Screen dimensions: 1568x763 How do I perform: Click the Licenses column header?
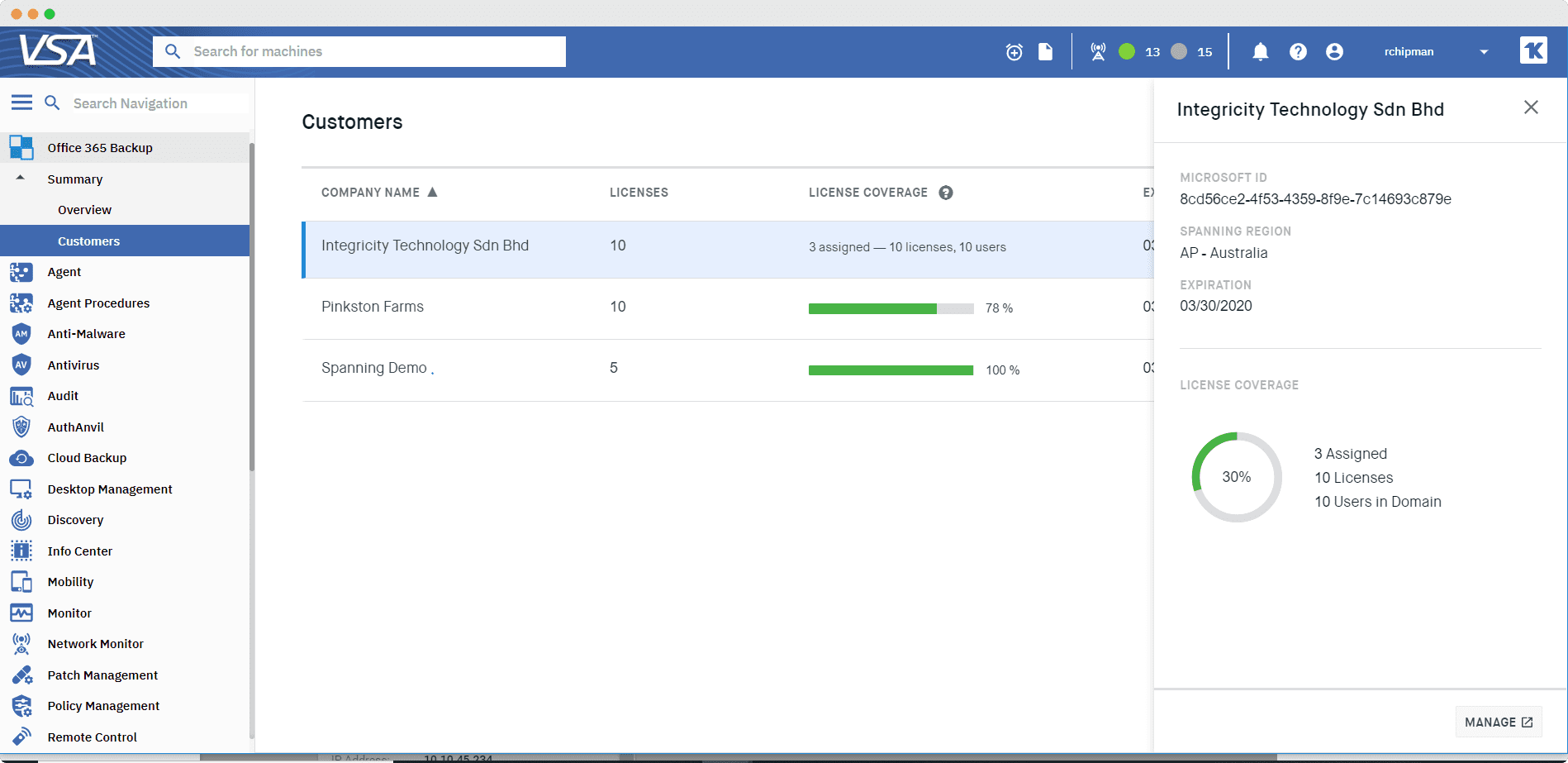639,193
